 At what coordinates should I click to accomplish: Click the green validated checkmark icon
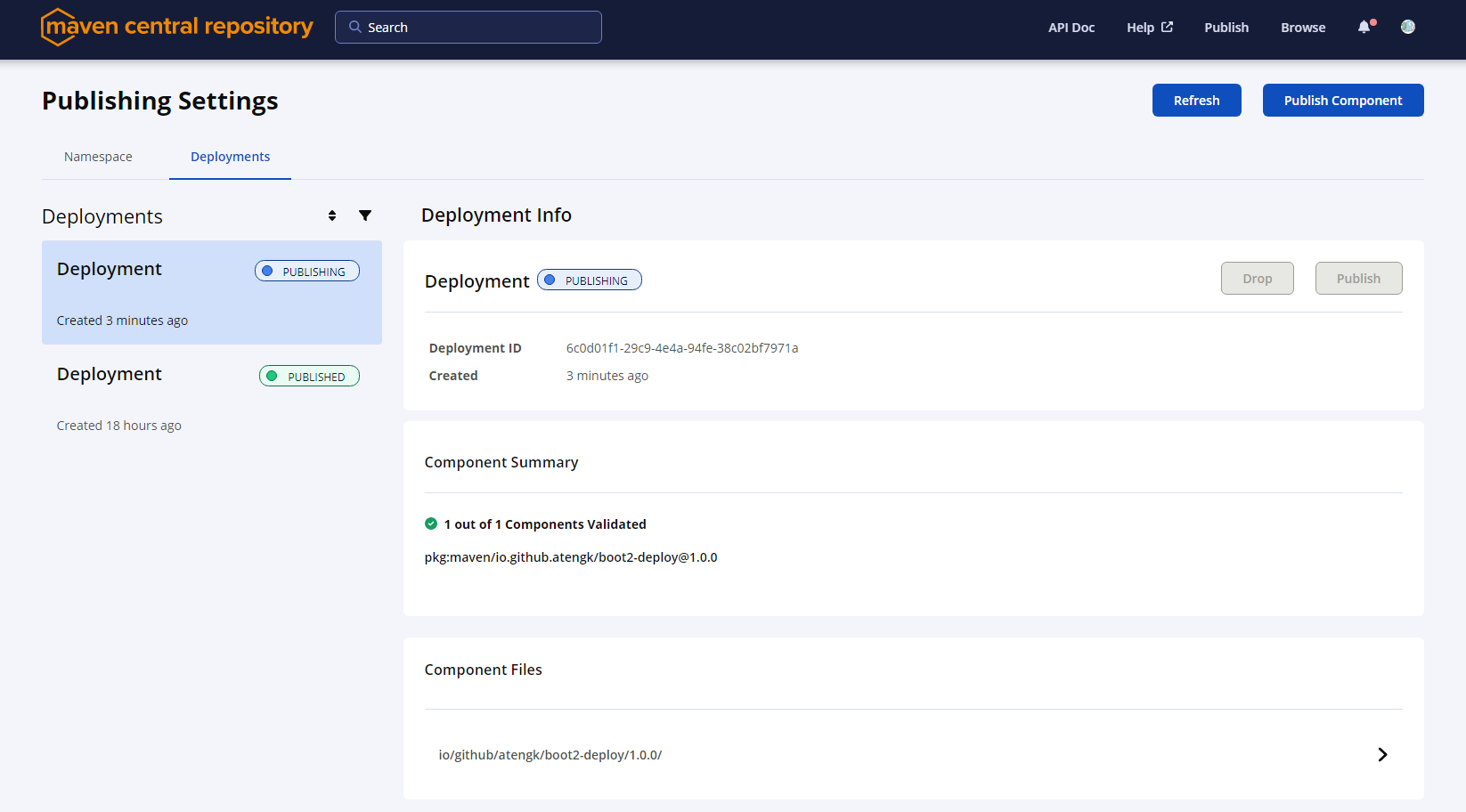tap(431, 524)
